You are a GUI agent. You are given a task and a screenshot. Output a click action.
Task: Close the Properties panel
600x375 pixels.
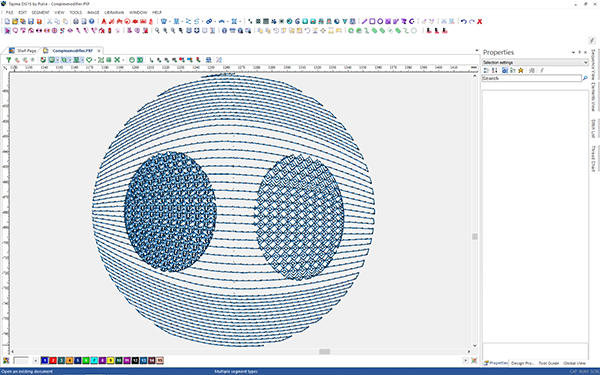(x=585, y=52)
